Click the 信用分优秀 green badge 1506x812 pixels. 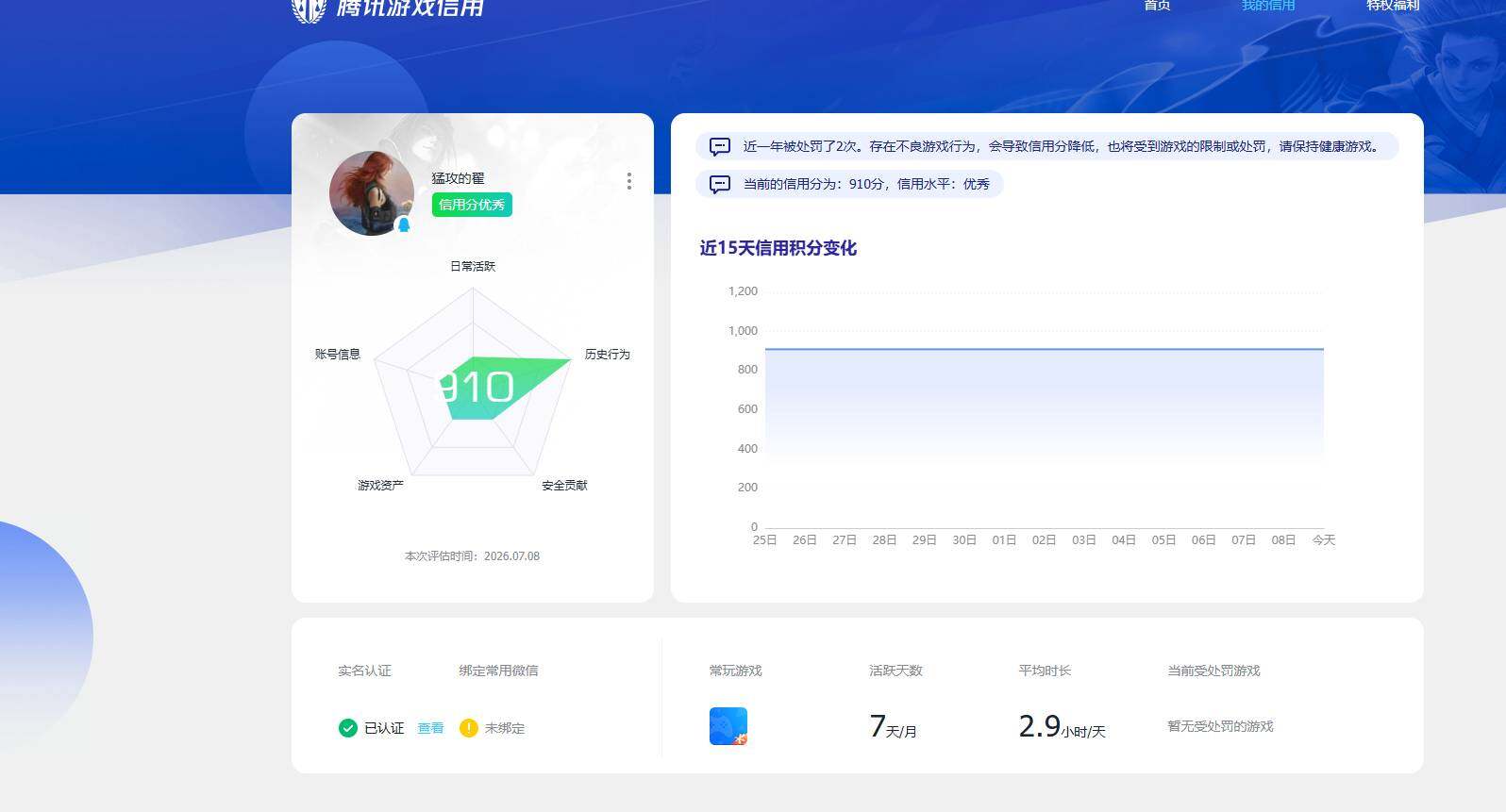pyautogui.click(x=472, y=205)
